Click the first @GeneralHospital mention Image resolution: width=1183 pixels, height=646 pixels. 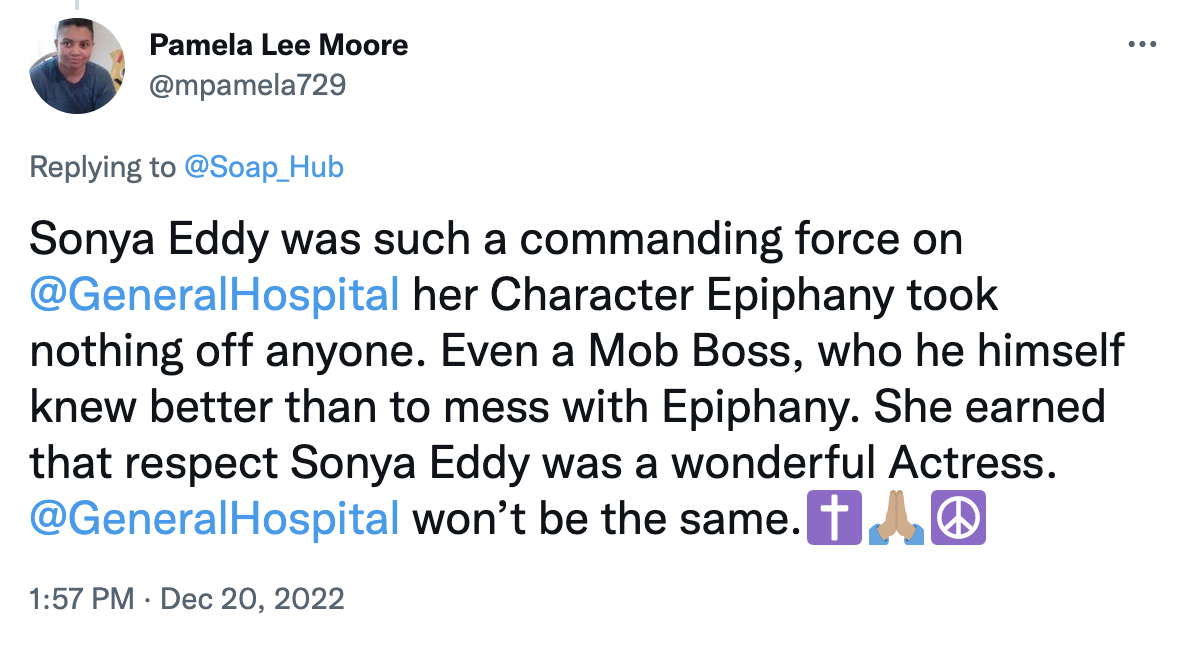(214, 294)
